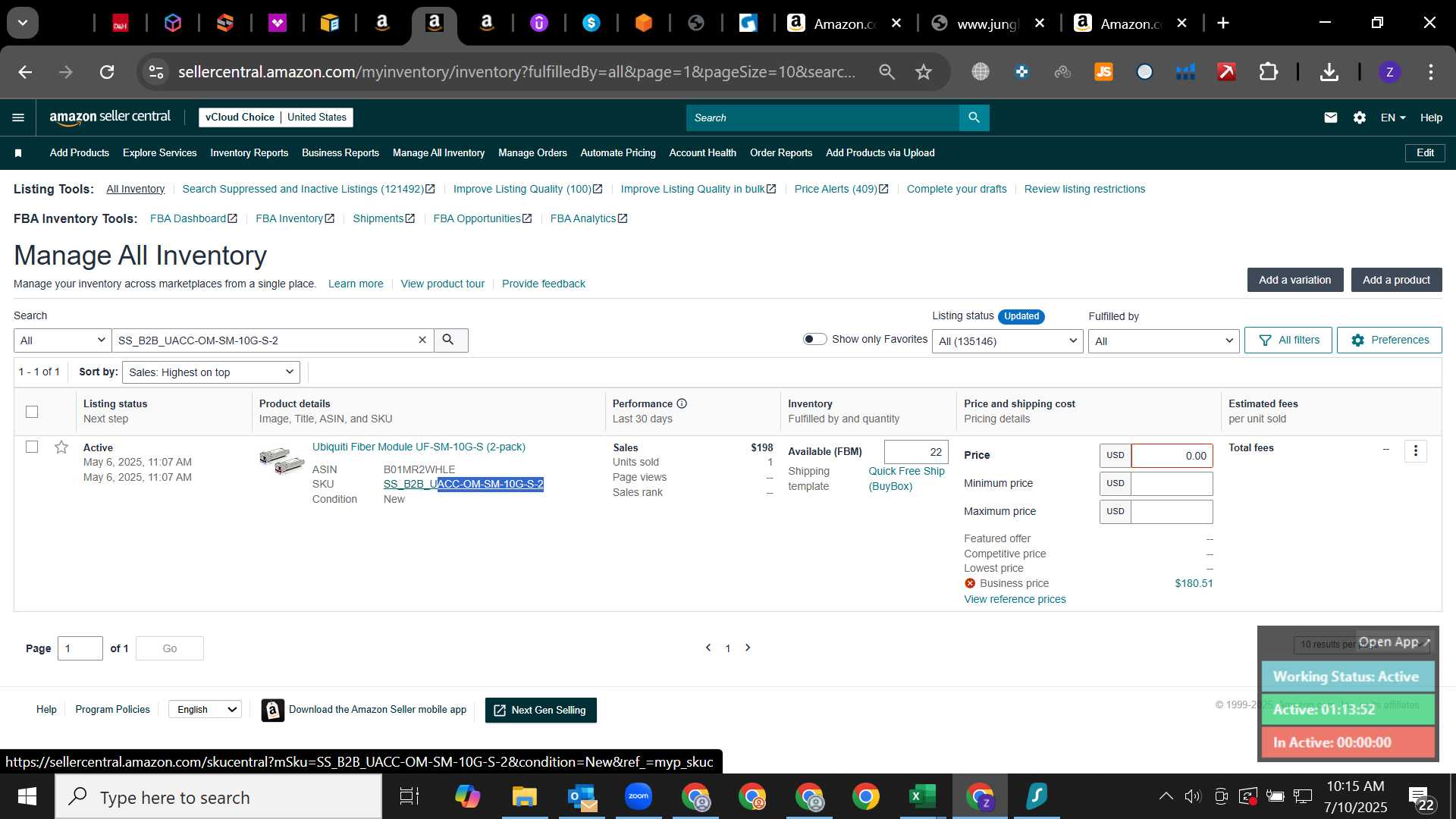The width and height of the screenshot is (1456, 819).
Task: Click the Price USD input field
Action: tap(1172, 456)
